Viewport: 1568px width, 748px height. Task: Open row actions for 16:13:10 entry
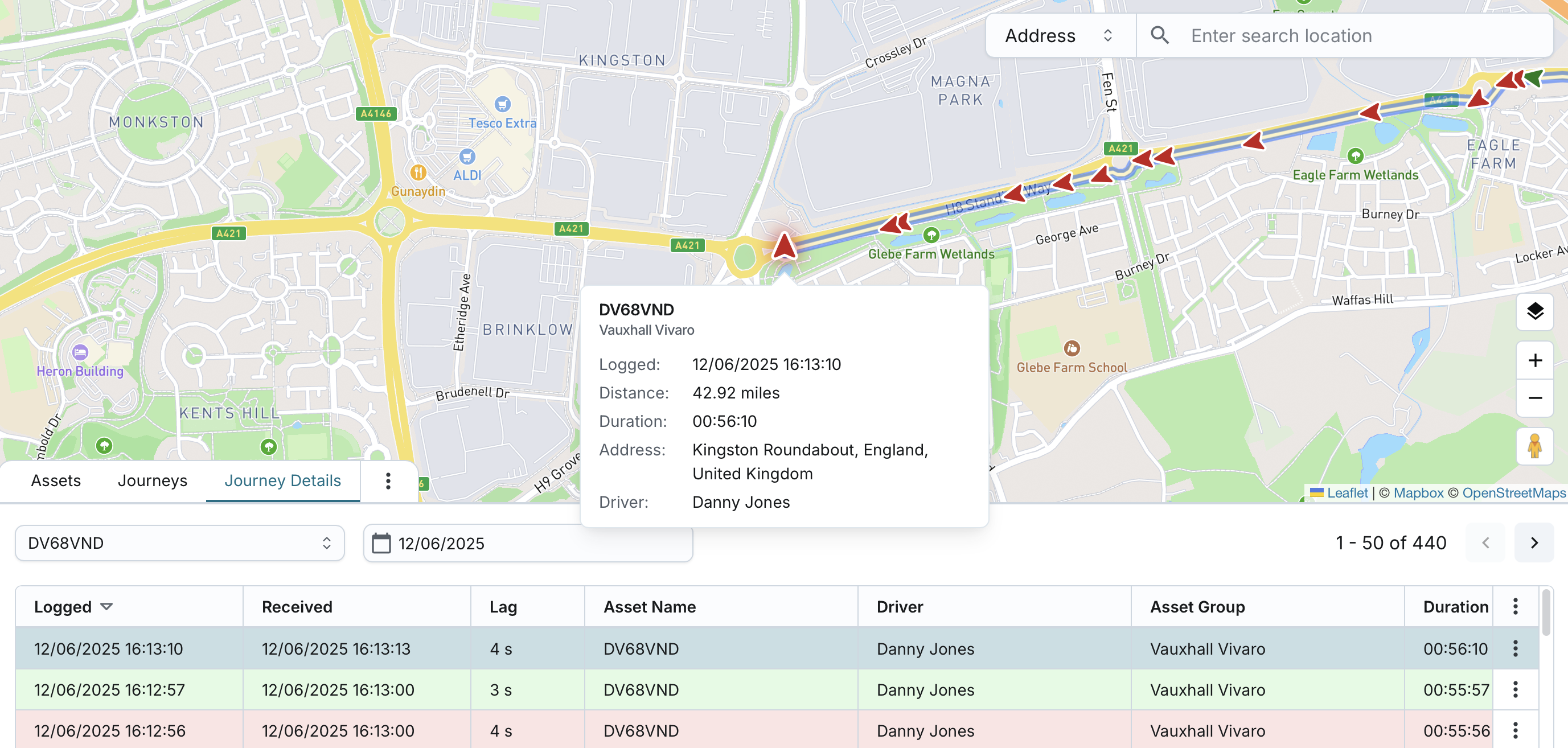point(1515,648)
